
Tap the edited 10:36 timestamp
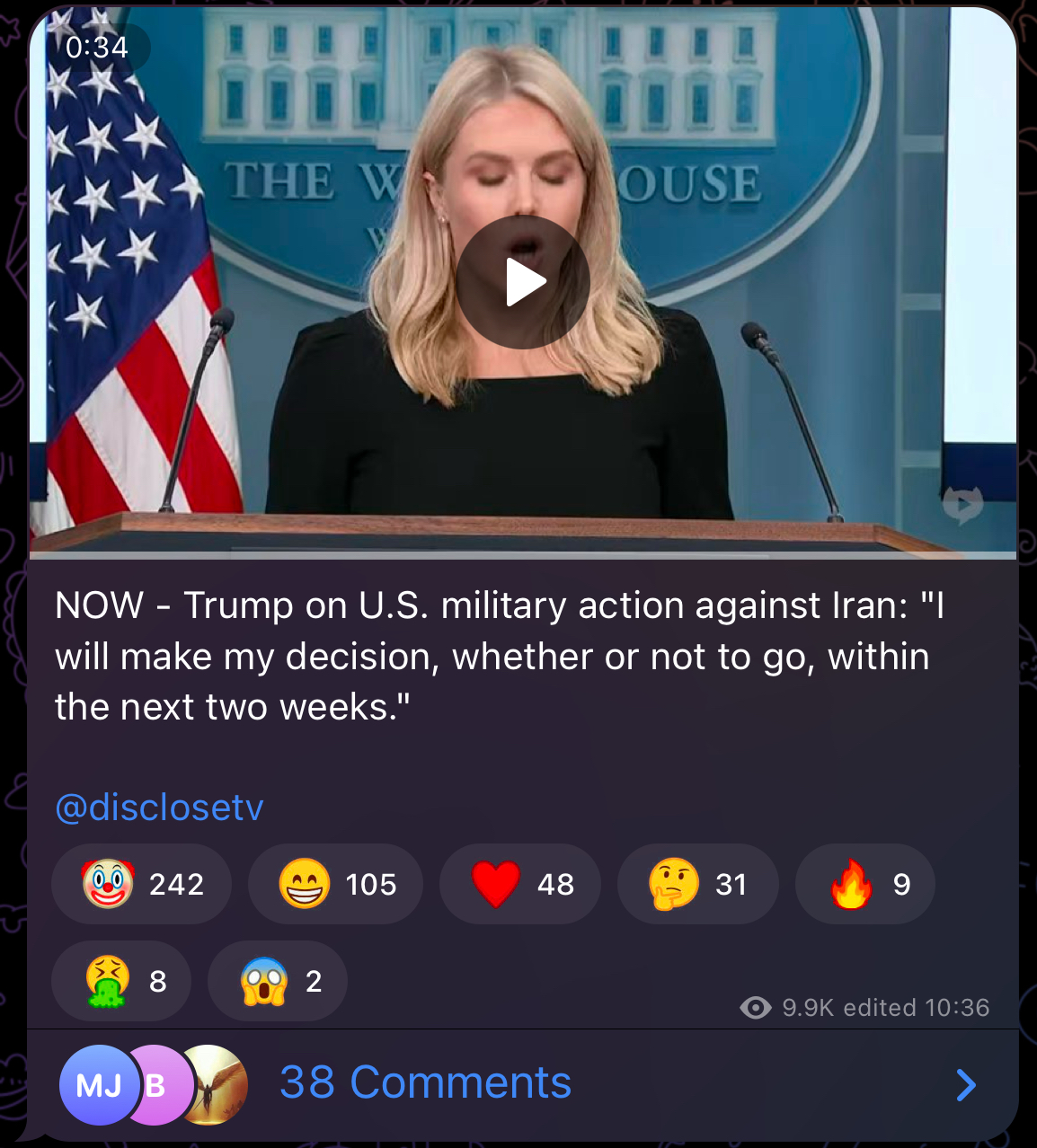point(917,1008)
